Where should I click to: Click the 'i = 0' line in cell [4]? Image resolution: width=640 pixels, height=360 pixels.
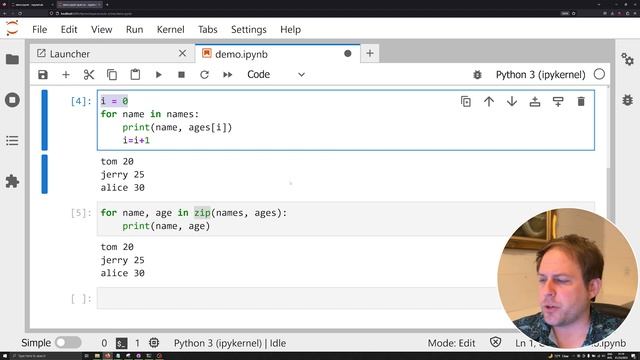(x=114, y=101)
